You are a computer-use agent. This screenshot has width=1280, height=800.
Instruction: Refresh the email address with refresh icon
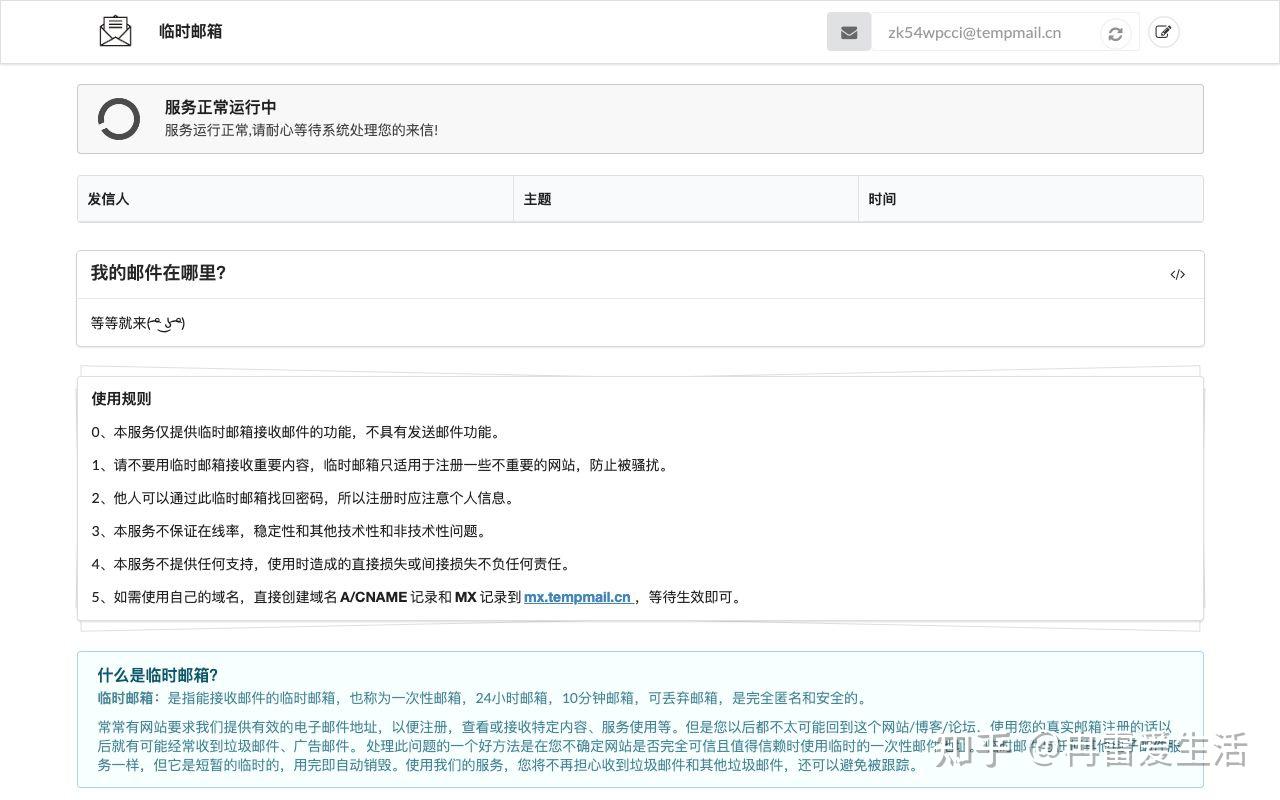click(x=1115, y=33)
